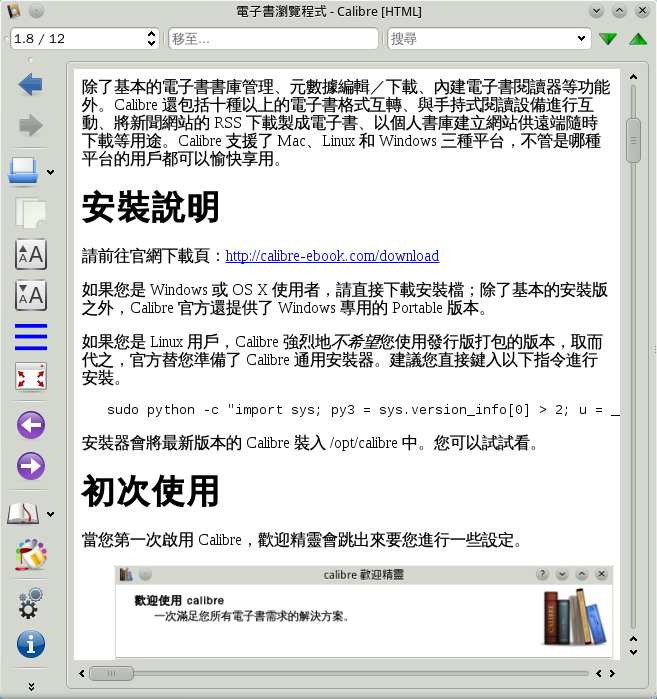Click the vertical scrollbar handle
657x699 pixels.
633,140
